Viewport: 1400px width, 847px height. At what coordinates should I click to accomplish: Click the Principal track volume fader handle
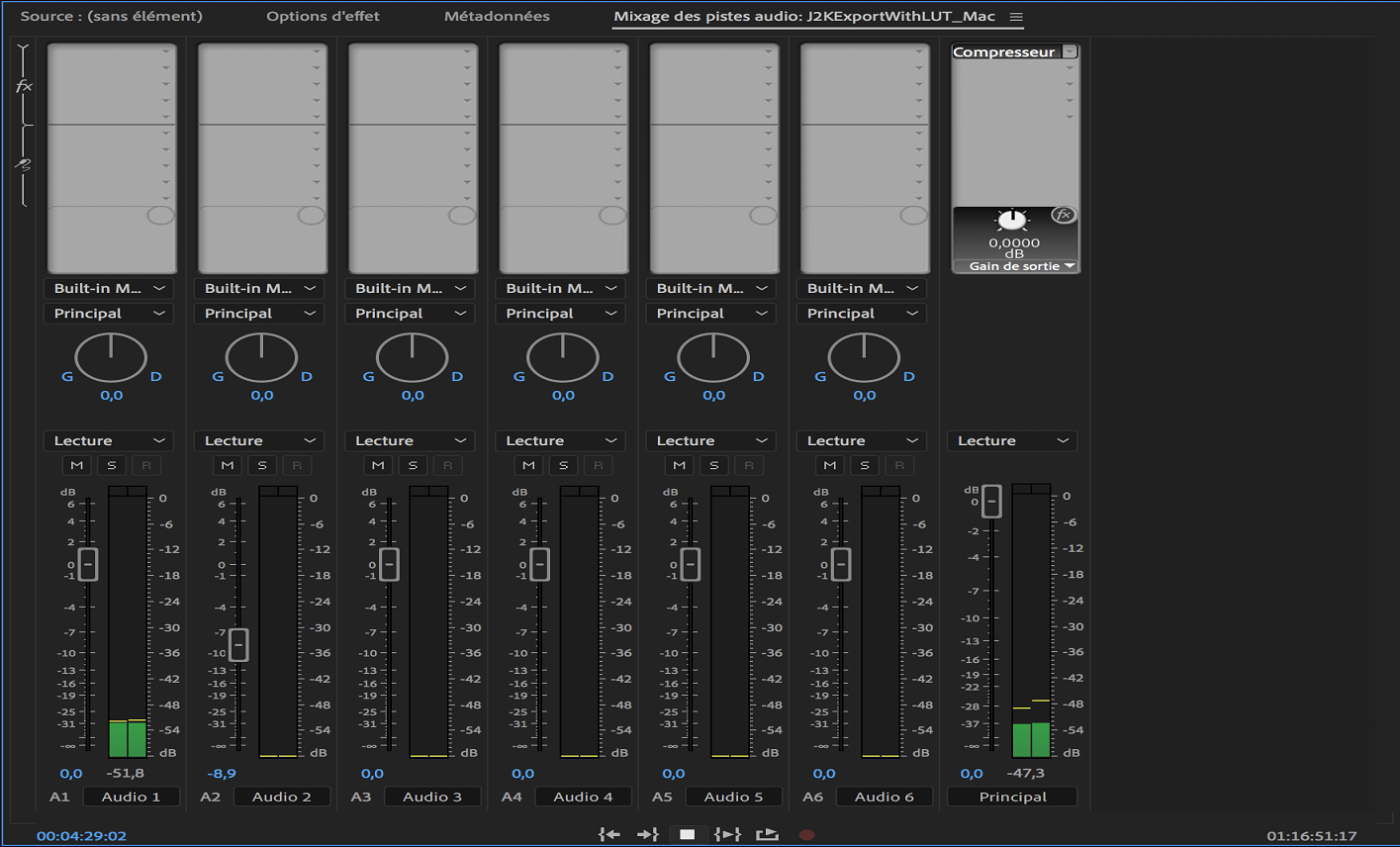point(991,501)
